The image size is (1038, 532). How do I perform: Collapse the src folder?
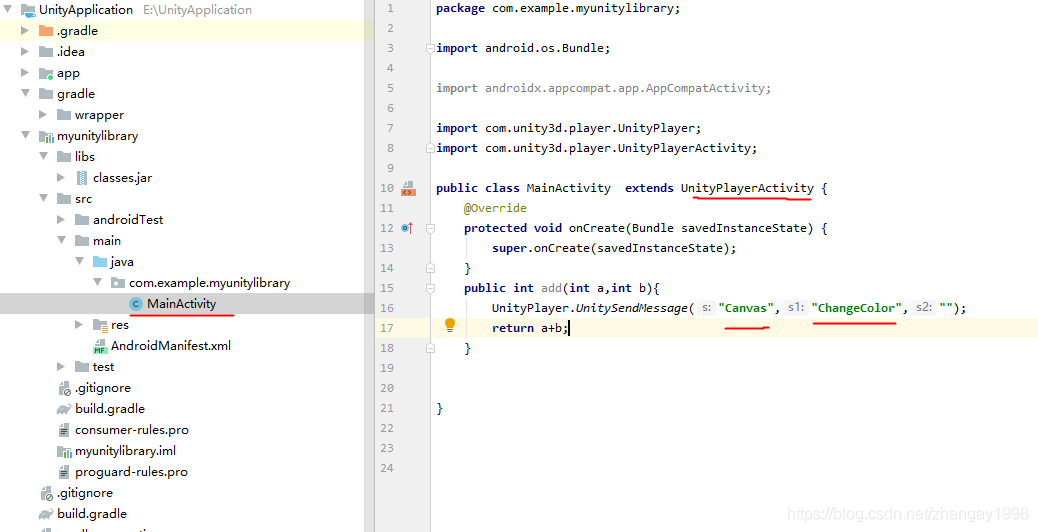click(x=43, y=199)
